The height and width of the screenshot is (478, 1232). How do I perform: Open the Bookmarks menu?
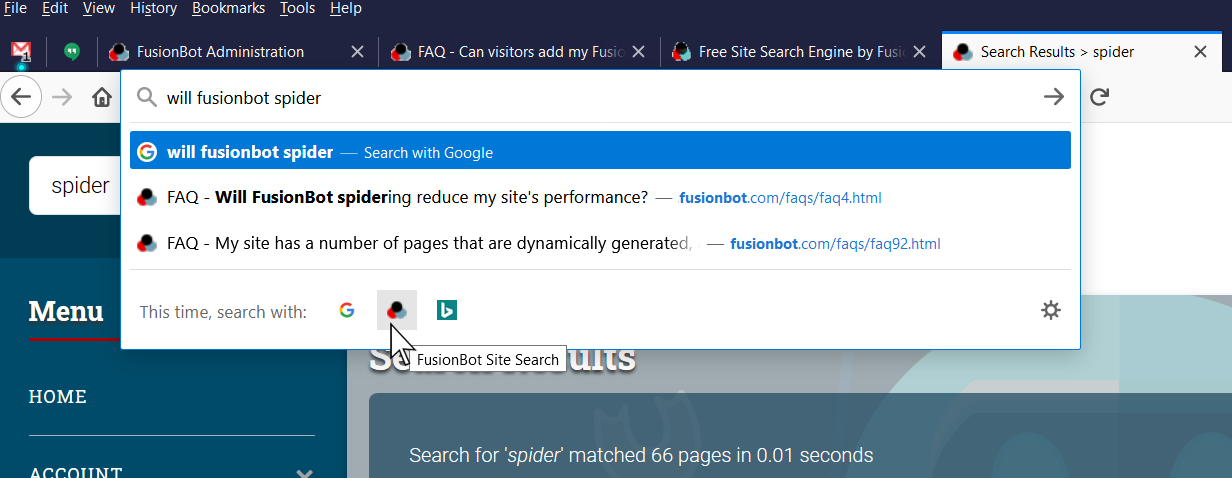click(x=229, y=8)
